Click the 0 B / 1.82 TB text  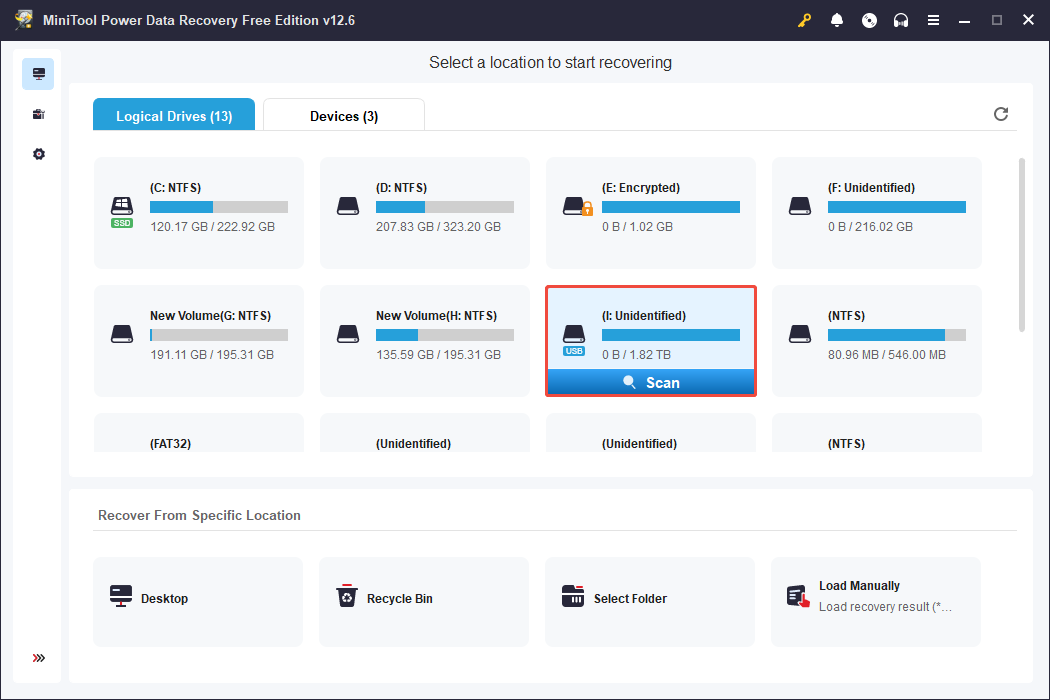coord(636,354)
